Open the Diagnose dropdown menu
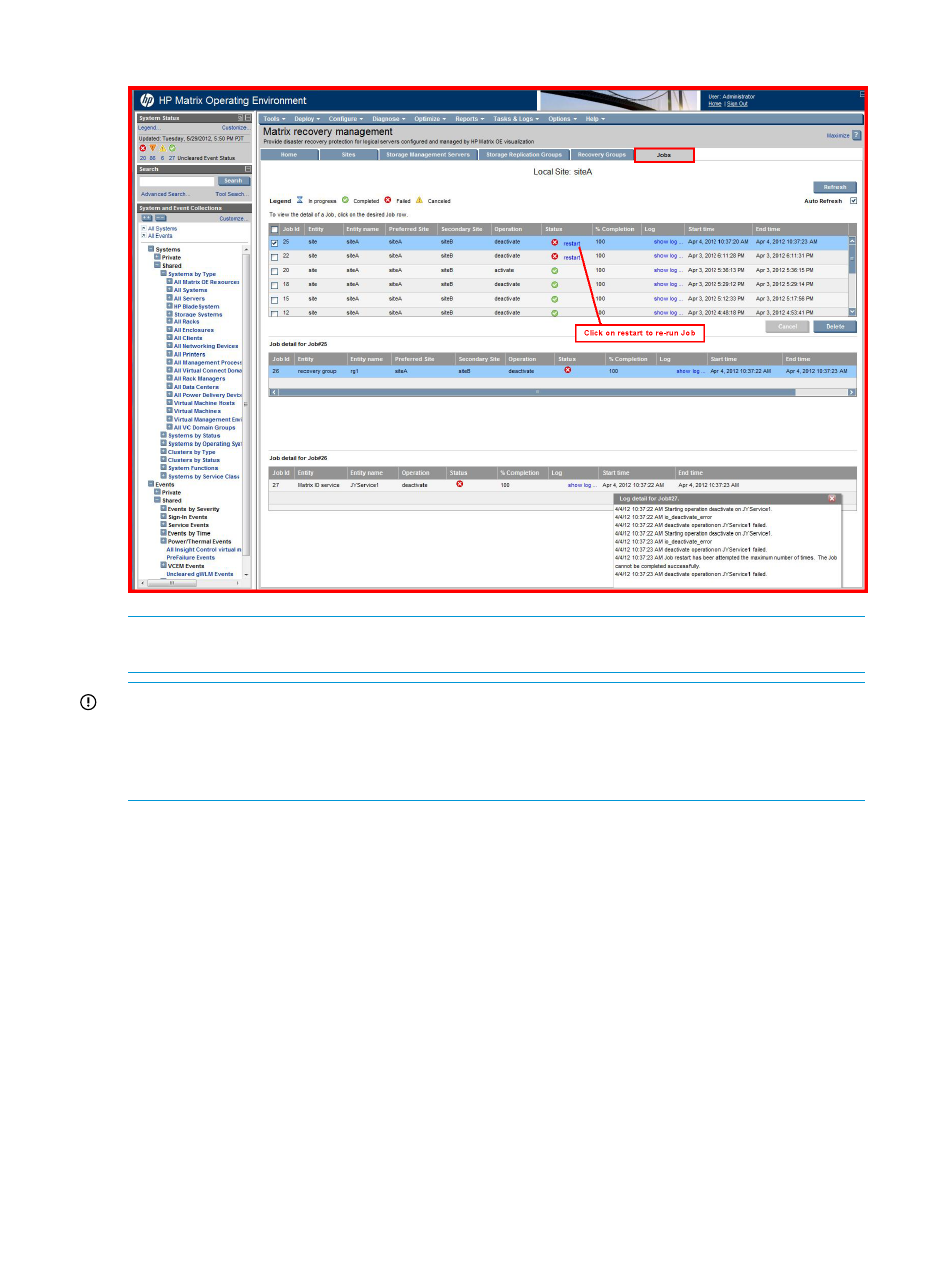This screenshot has width=952, height=1268. click(389, 119)
